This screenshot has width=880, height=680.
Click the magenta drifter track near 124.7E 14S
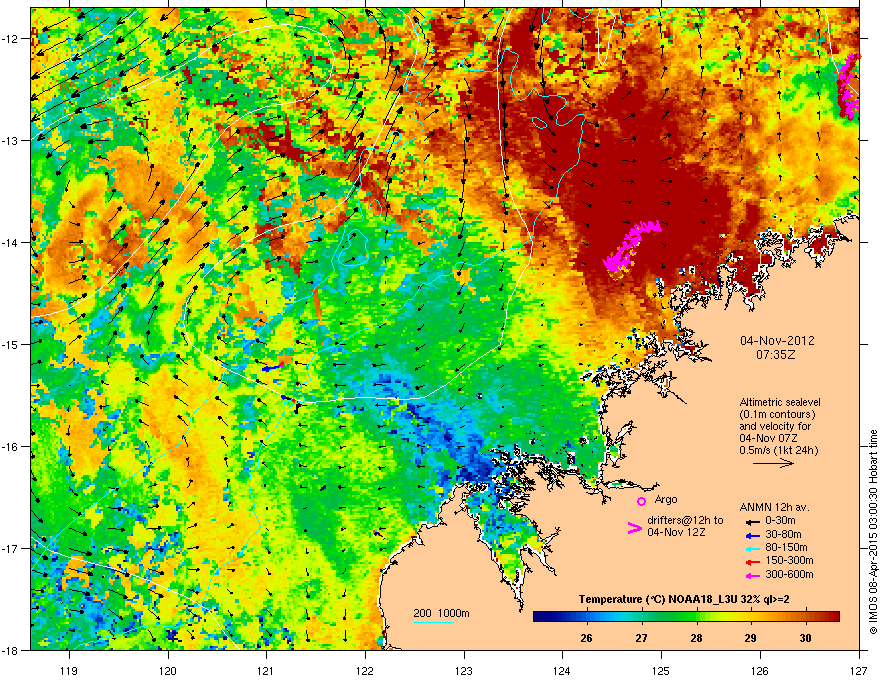(631, 247)
